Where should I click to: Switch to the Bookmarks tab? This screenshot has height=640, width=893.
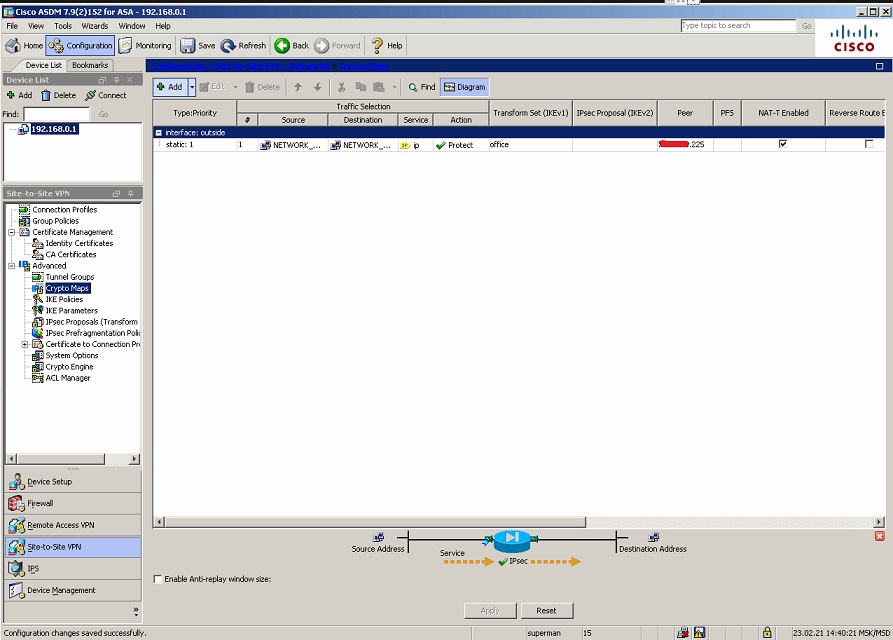pyautogui.click(x=90, y=65)
